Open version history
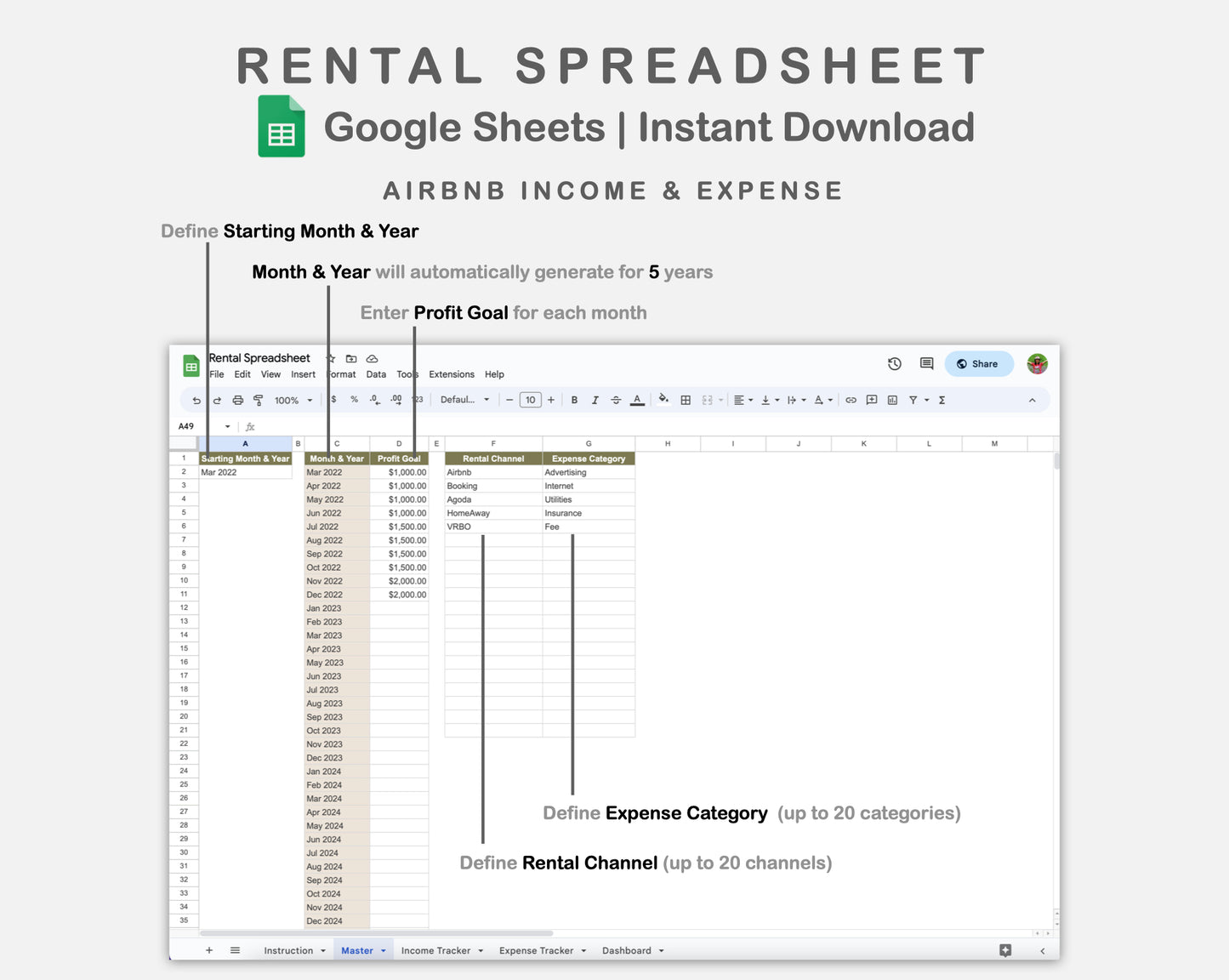This screenshot has height=980, width=1229. [894, 363]
